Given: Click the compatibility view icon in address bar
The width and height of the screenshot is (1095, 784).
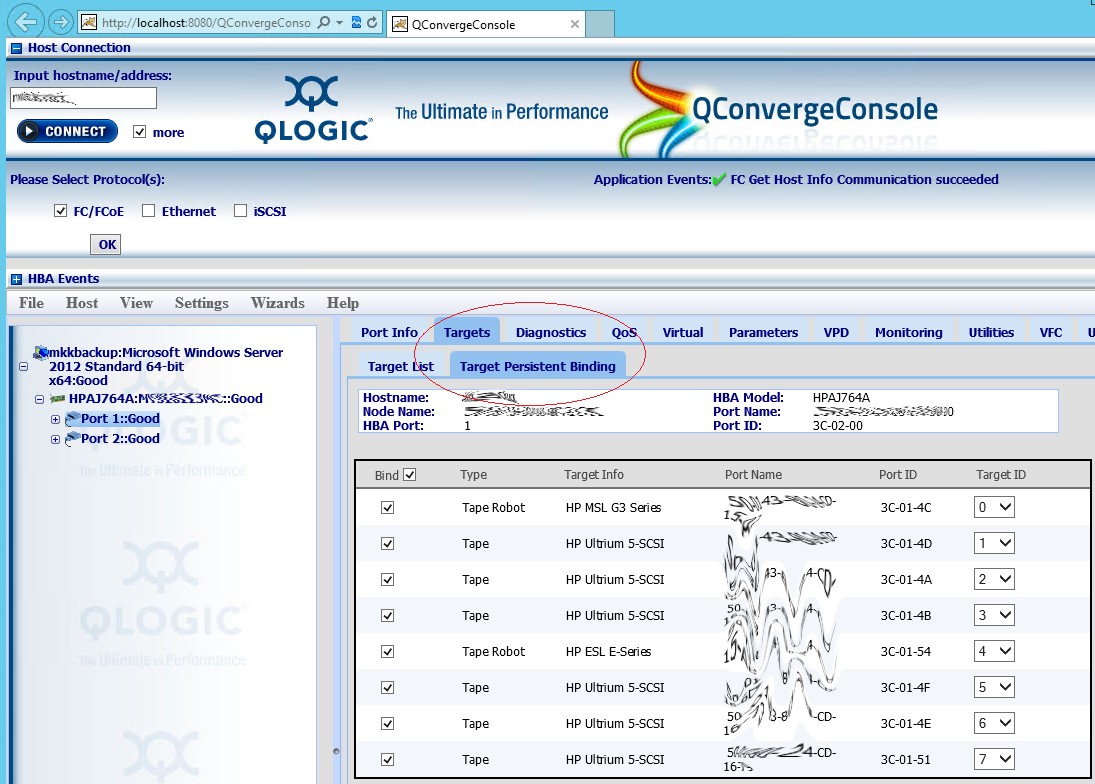Looking at the screenshot, I should pyautogui.click(x=356, y=23).
